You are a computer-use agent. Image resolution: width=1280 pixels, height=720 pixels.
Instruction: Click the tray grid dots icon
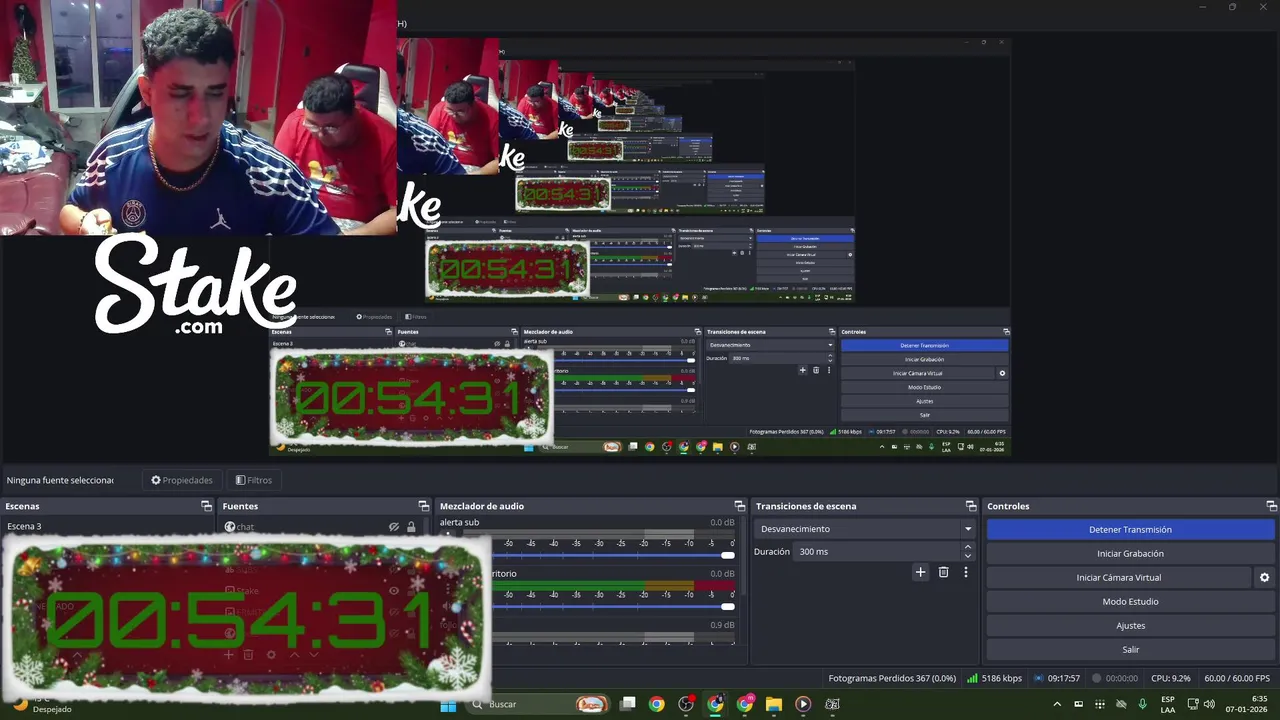[x=1100, y=704]
